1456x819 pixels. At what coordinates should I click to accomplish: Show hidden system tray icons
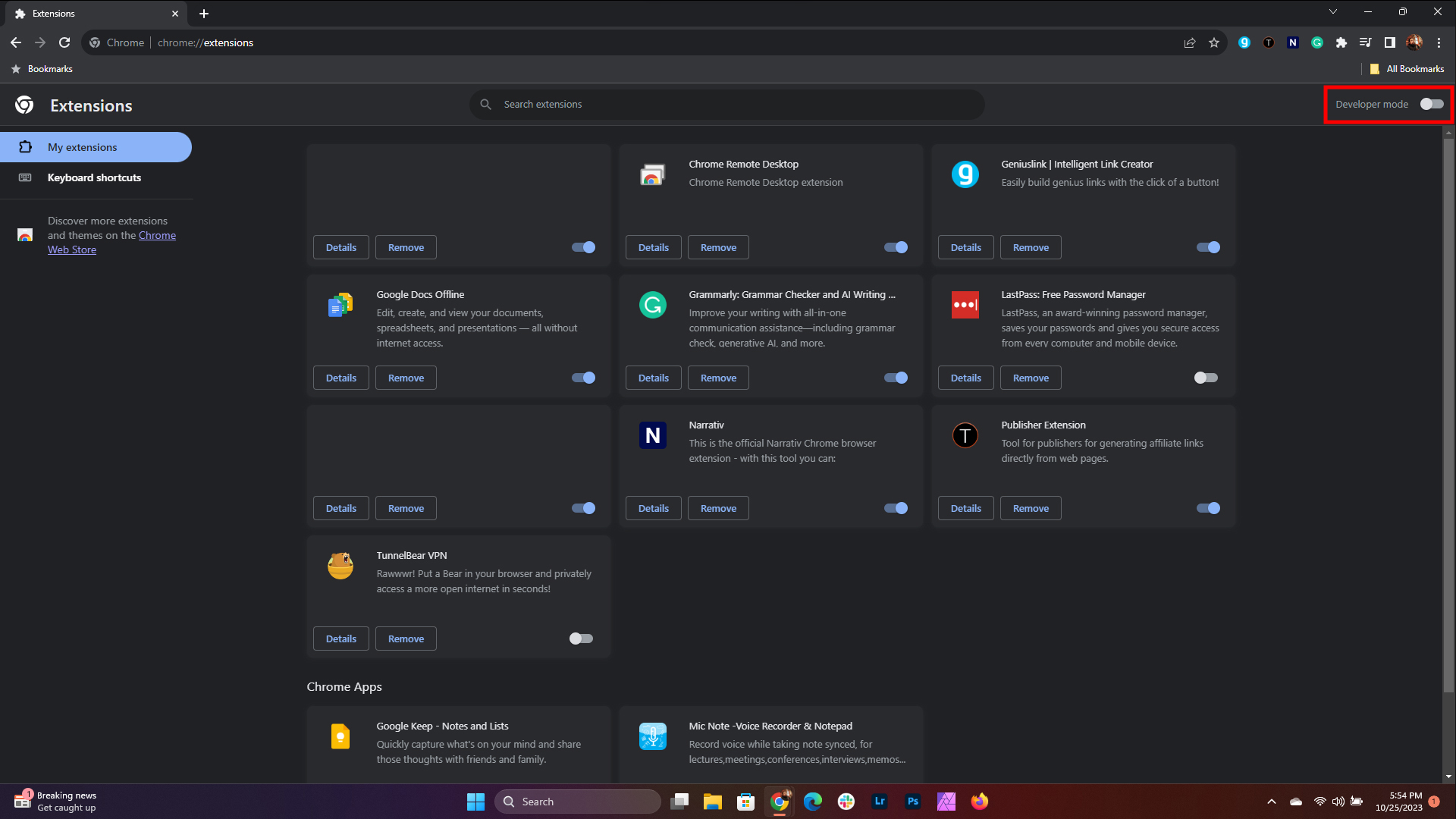1272,802
